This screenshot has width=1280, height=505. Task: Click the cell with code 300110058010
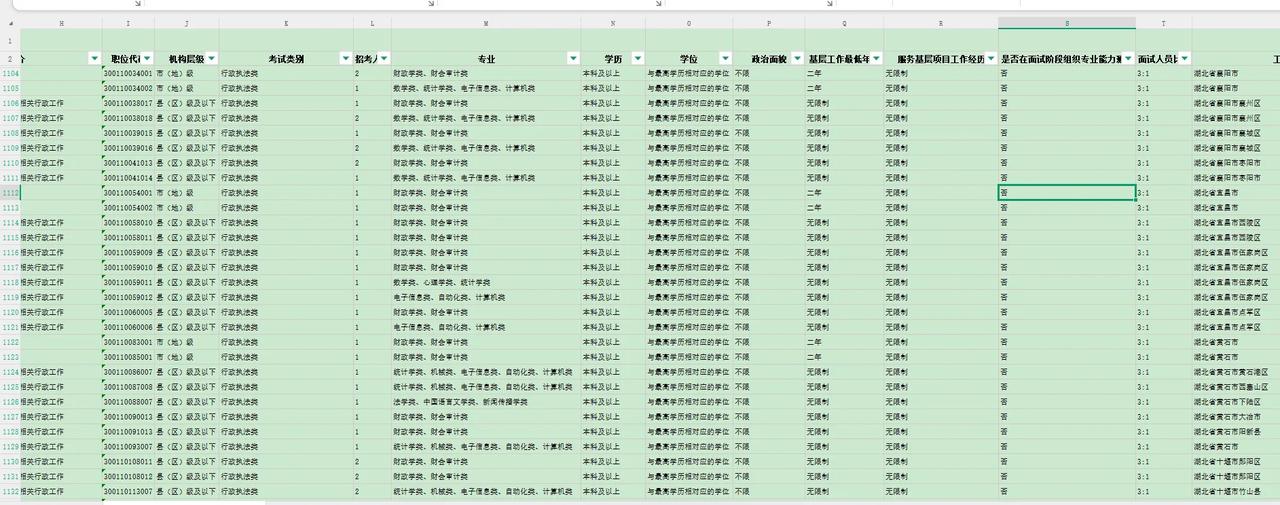[128, 223]
